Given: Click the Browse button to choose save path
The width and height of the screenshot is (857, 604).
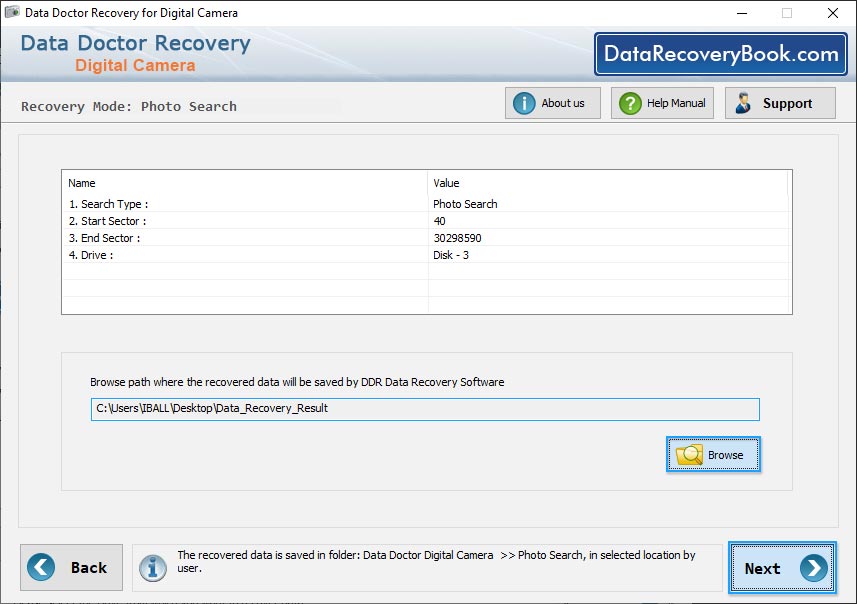Looking at the screenshot, I should pos(713,454).
